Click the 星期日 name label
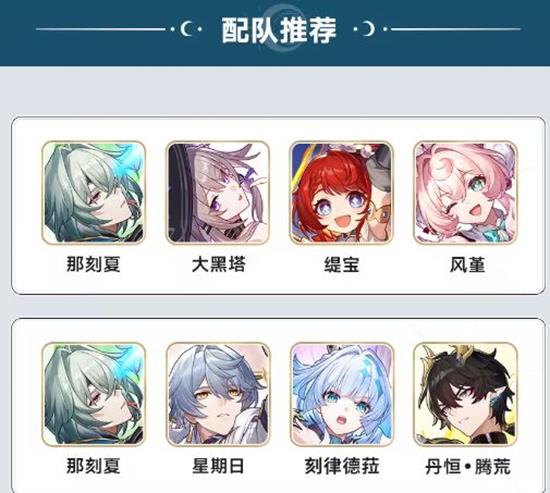 point(218,466)
